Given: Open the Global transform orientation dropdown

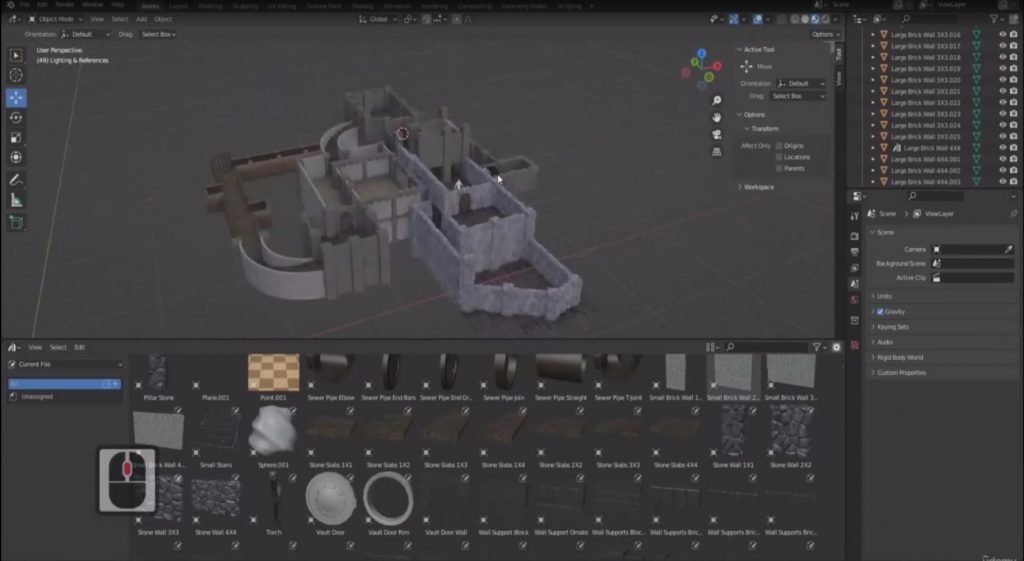Looking at the screenshot, I should tap(377, 20).
